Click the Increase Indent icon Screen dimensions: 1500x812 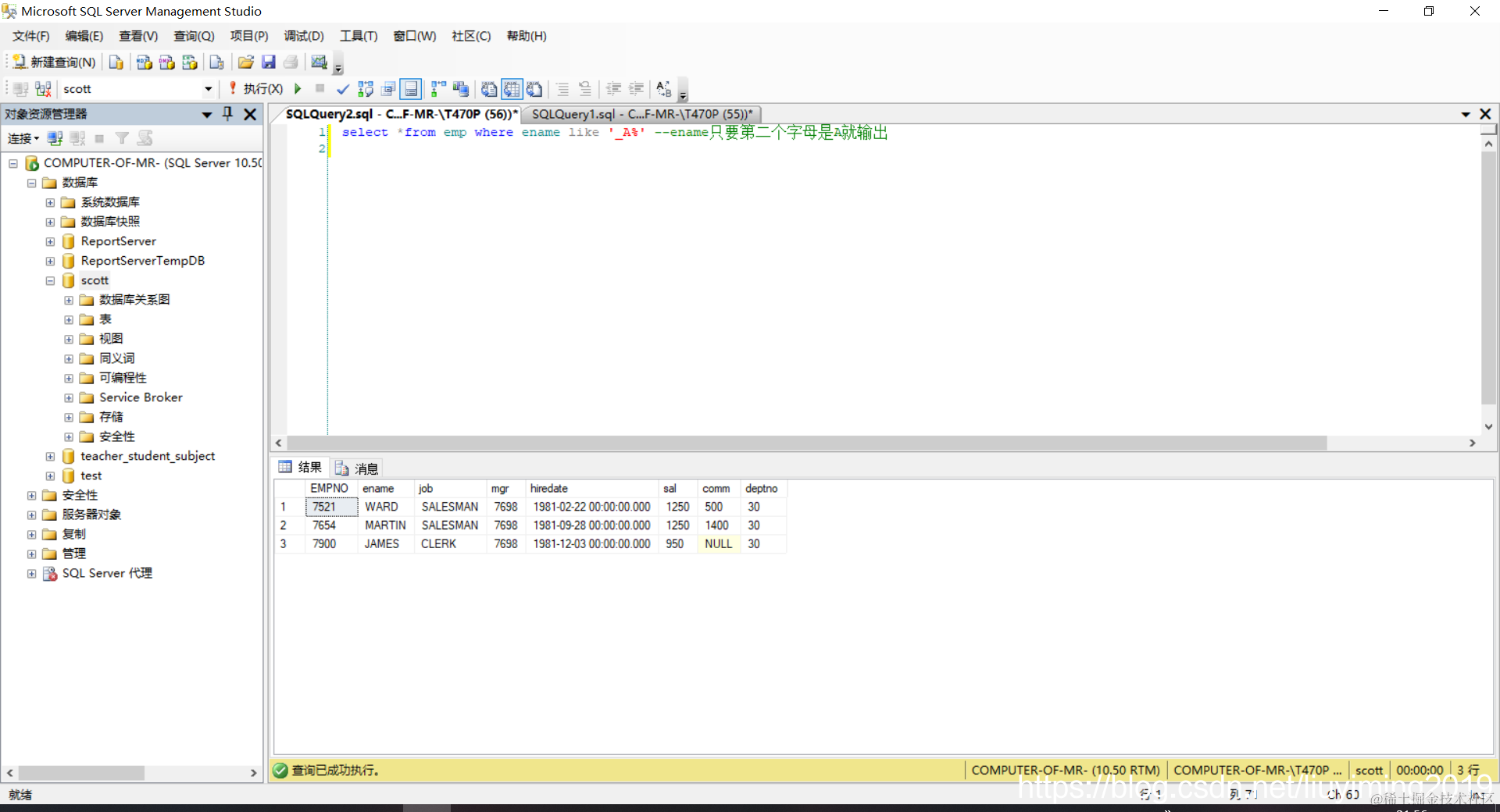tap(636, 89)
